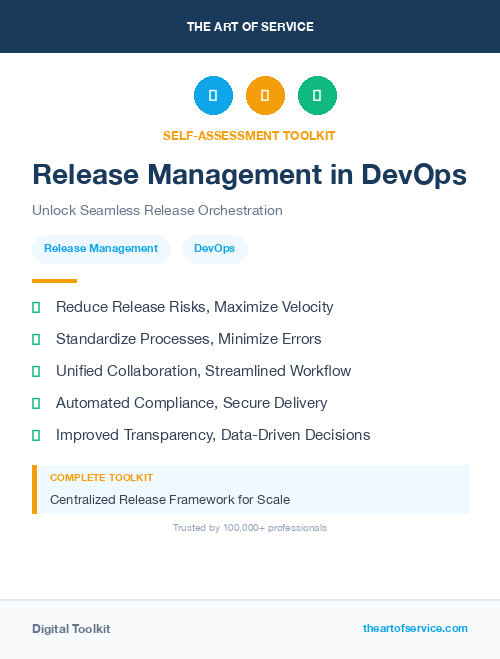This screenshot has height=659, width=500.
Task: Click the orange circle icon
Action: pos(265,95)
